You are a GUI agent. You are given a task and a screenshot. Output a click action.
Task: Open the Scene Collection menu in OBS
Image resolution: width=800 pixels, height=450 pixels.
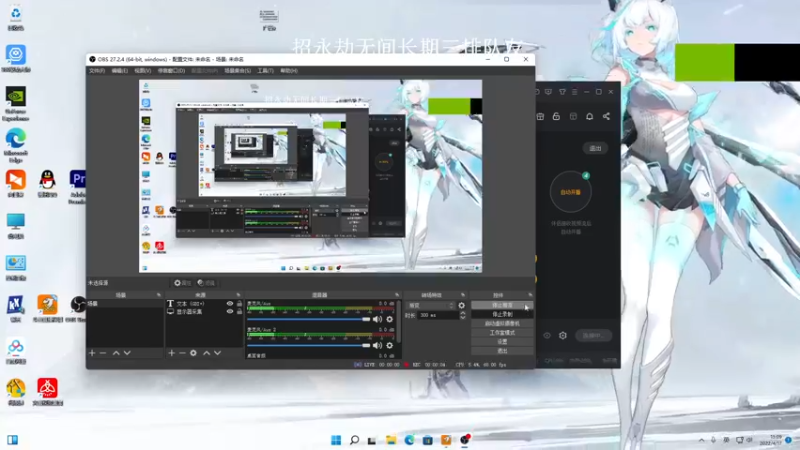click(238, 70)
